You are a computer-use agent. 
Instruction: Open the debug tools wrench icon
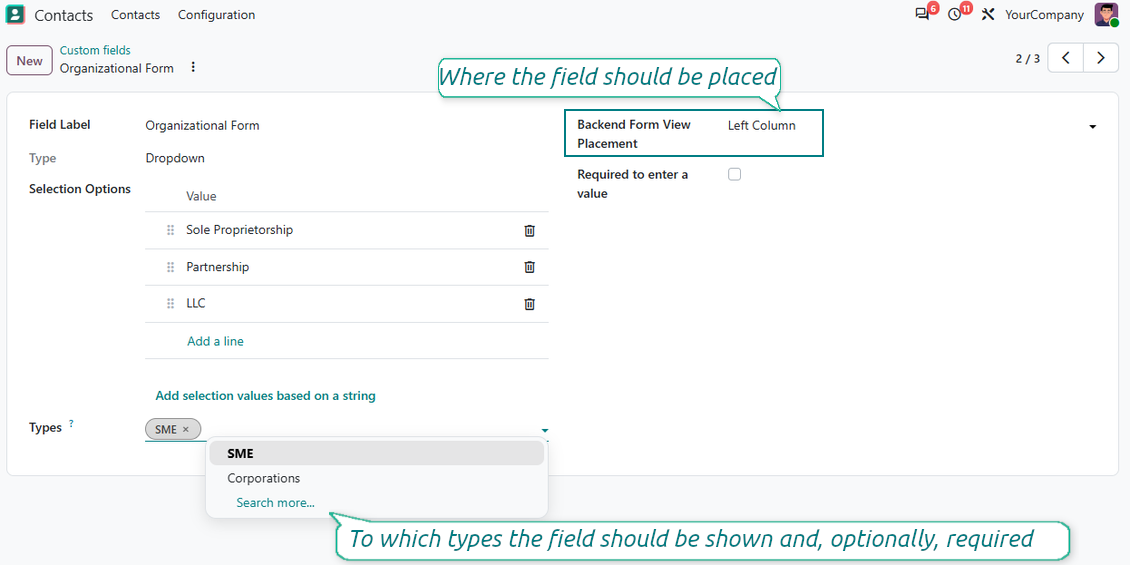tap(988, 14)
